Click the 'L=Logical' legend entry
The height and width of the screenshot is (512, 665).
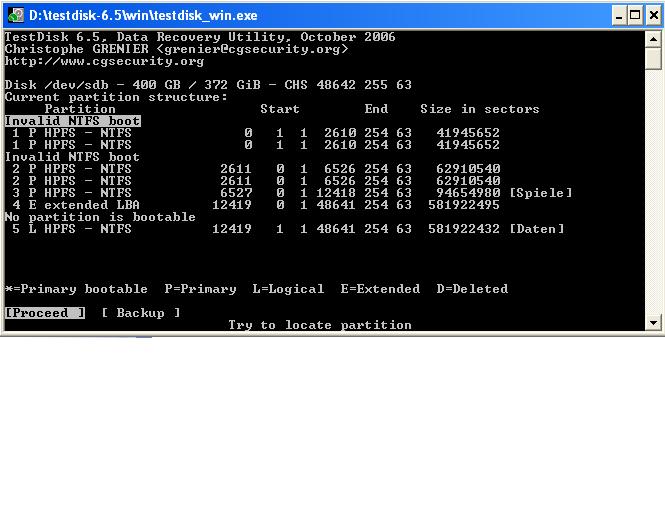(x=288, y=289)
